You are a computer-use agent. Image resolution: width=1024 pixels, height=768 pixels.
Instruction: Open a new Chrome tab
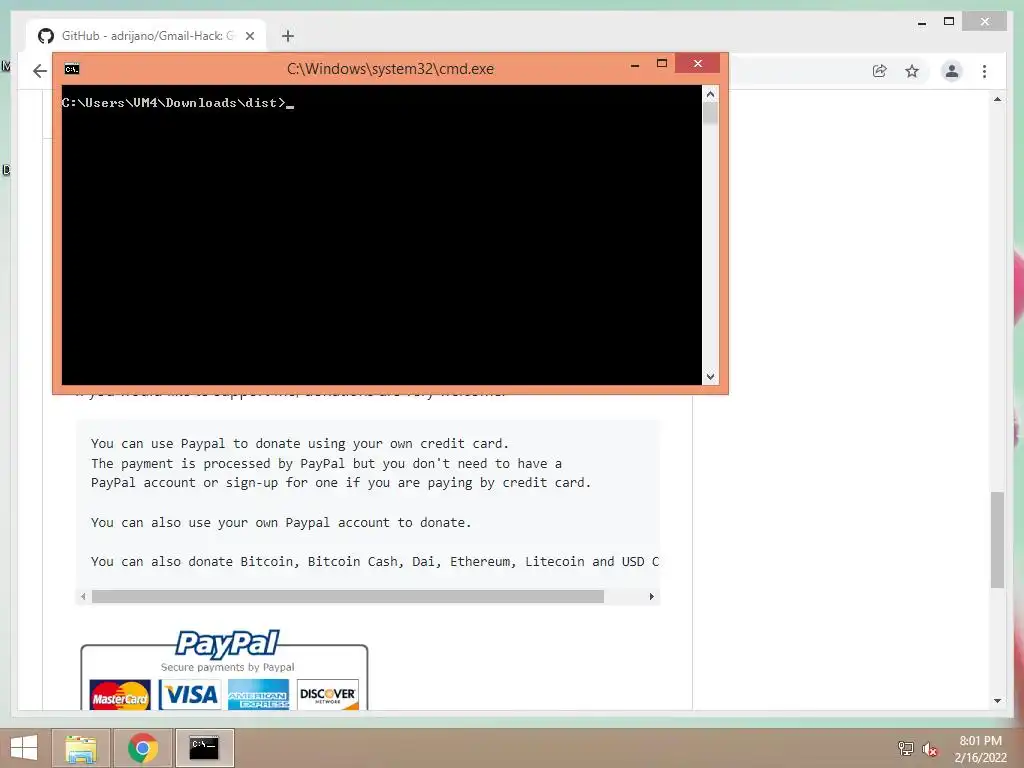[x=287, y=36]
